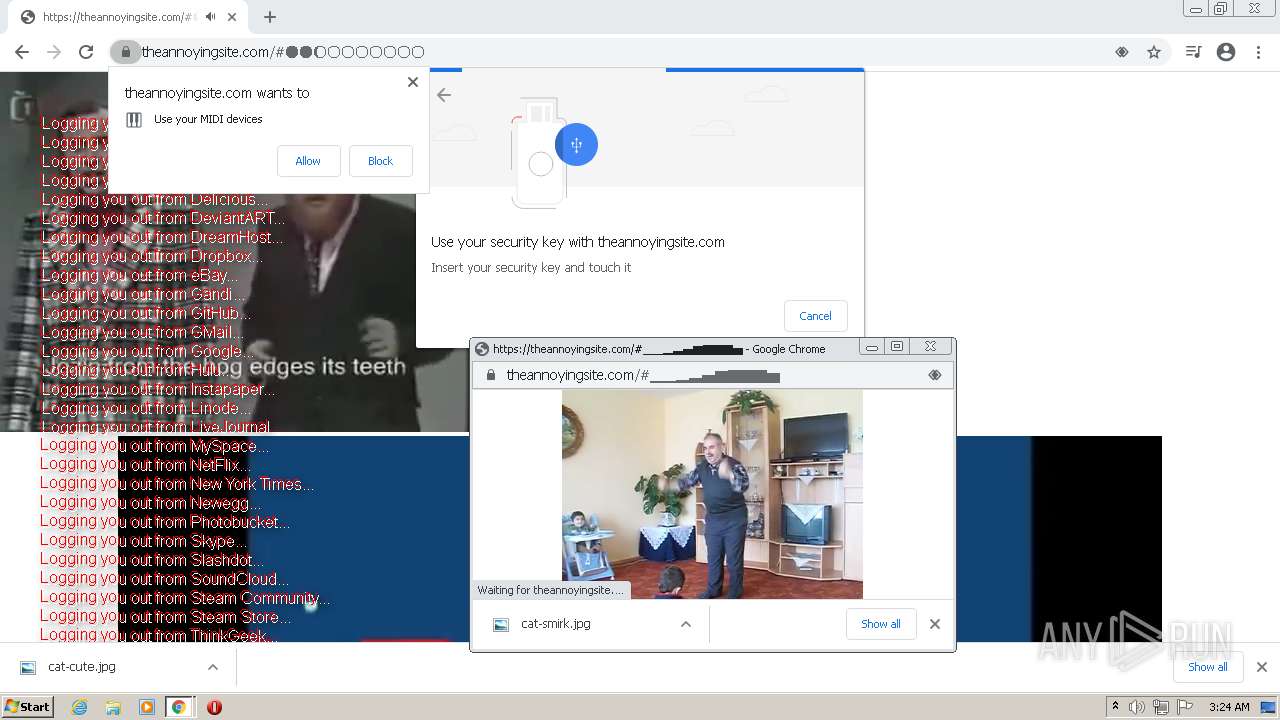Block MIDI device access

click(380, 161)
